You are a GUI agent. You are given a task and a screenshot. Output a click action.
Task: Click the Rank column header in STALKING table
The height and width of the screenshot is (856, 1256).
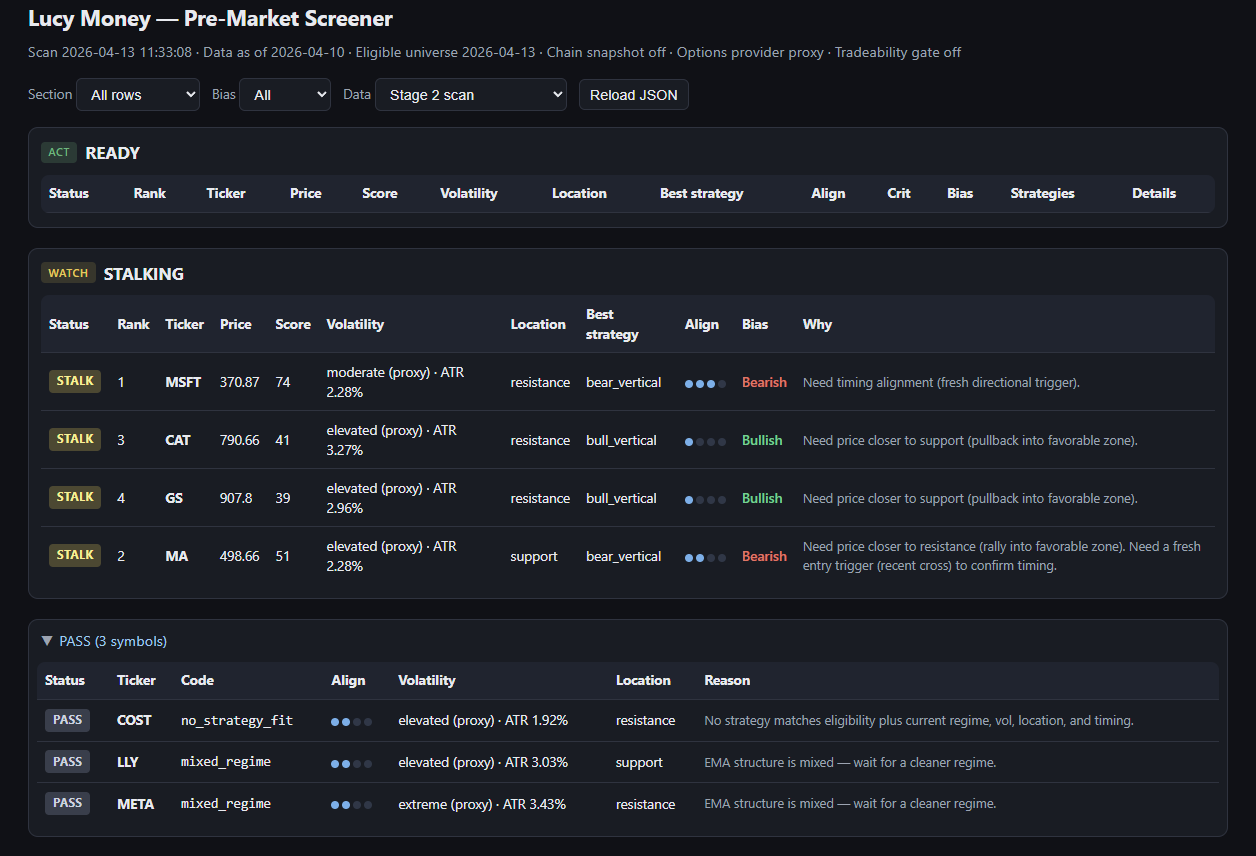point(133,324)
